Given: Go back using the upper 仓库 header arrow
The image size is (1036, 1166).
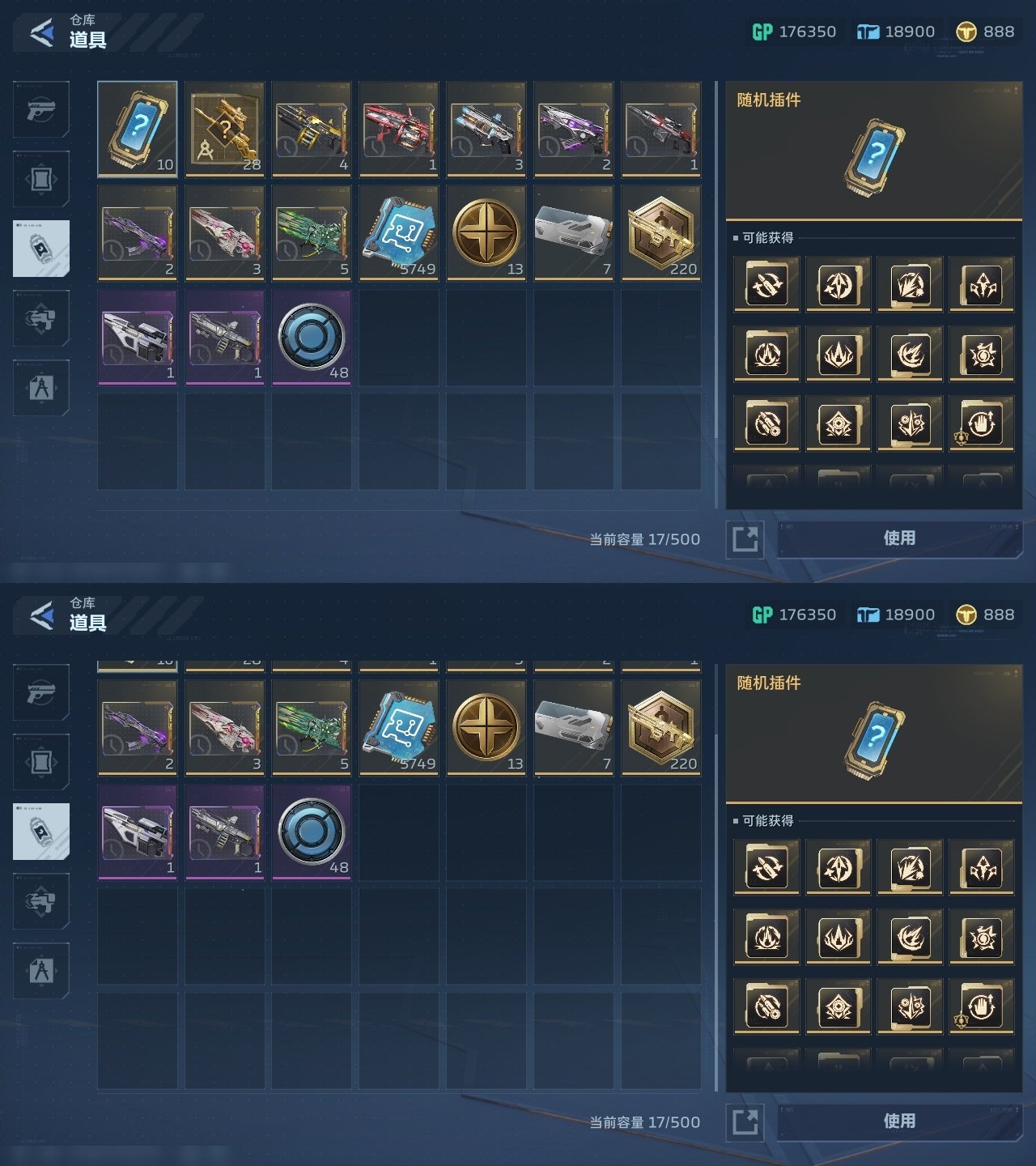Looking at the screenshot, I should [42, 32].
